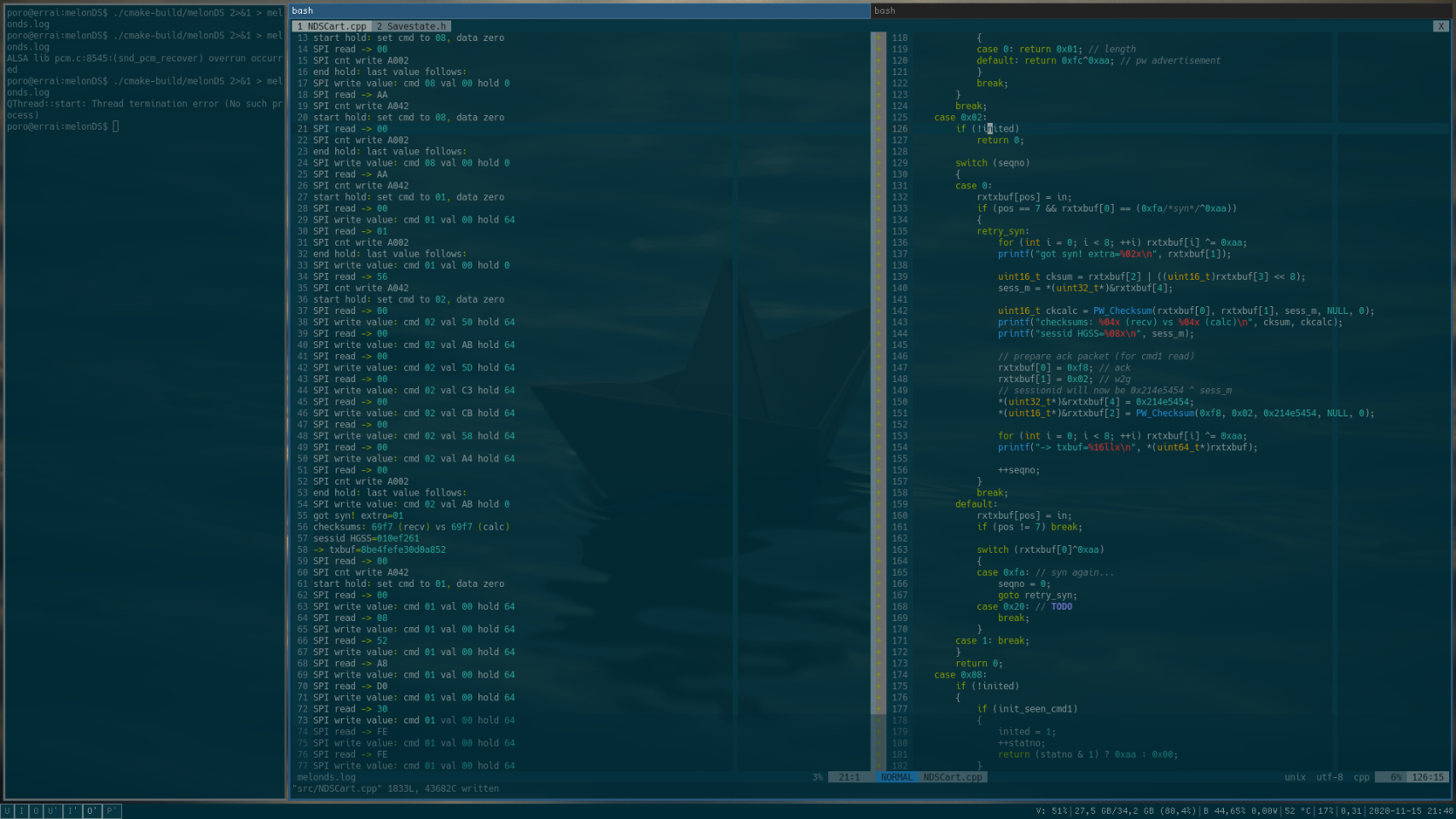Click 'ALSA lib pcm.c:8545' terminal line
Viewport: 1456px width, 819px height.
[x=144, y=64]
